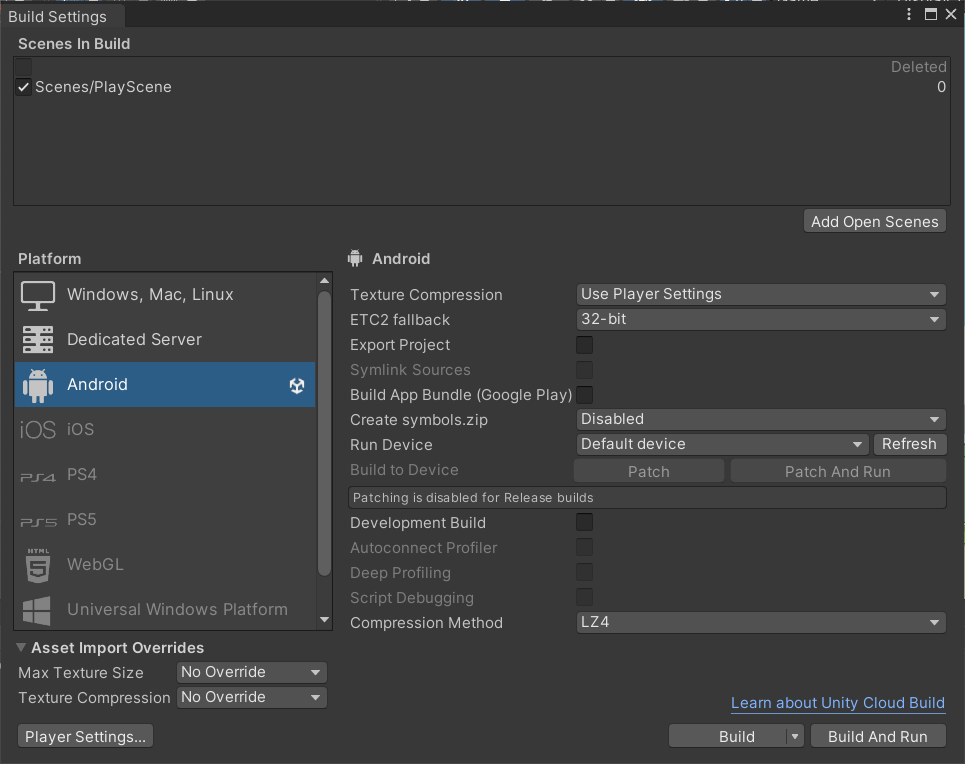Click the platform list scroll down arrow

pyautogui.click(x=324, y=619)
